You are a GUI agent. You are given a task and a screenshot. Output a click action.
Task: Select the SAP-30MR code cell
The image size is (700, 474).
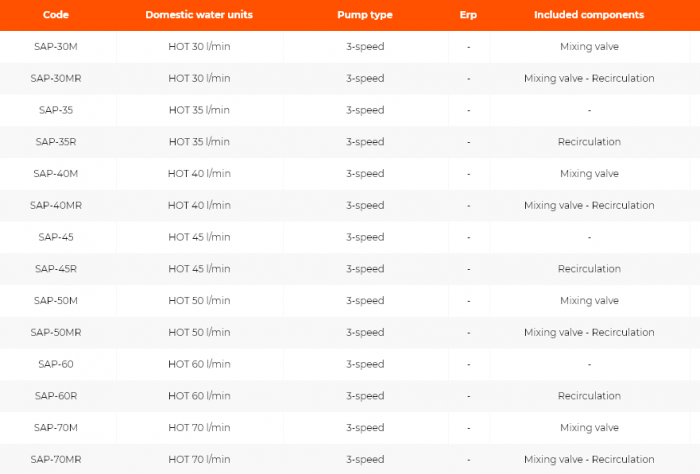pyautogui.click(x=56, y=78)
